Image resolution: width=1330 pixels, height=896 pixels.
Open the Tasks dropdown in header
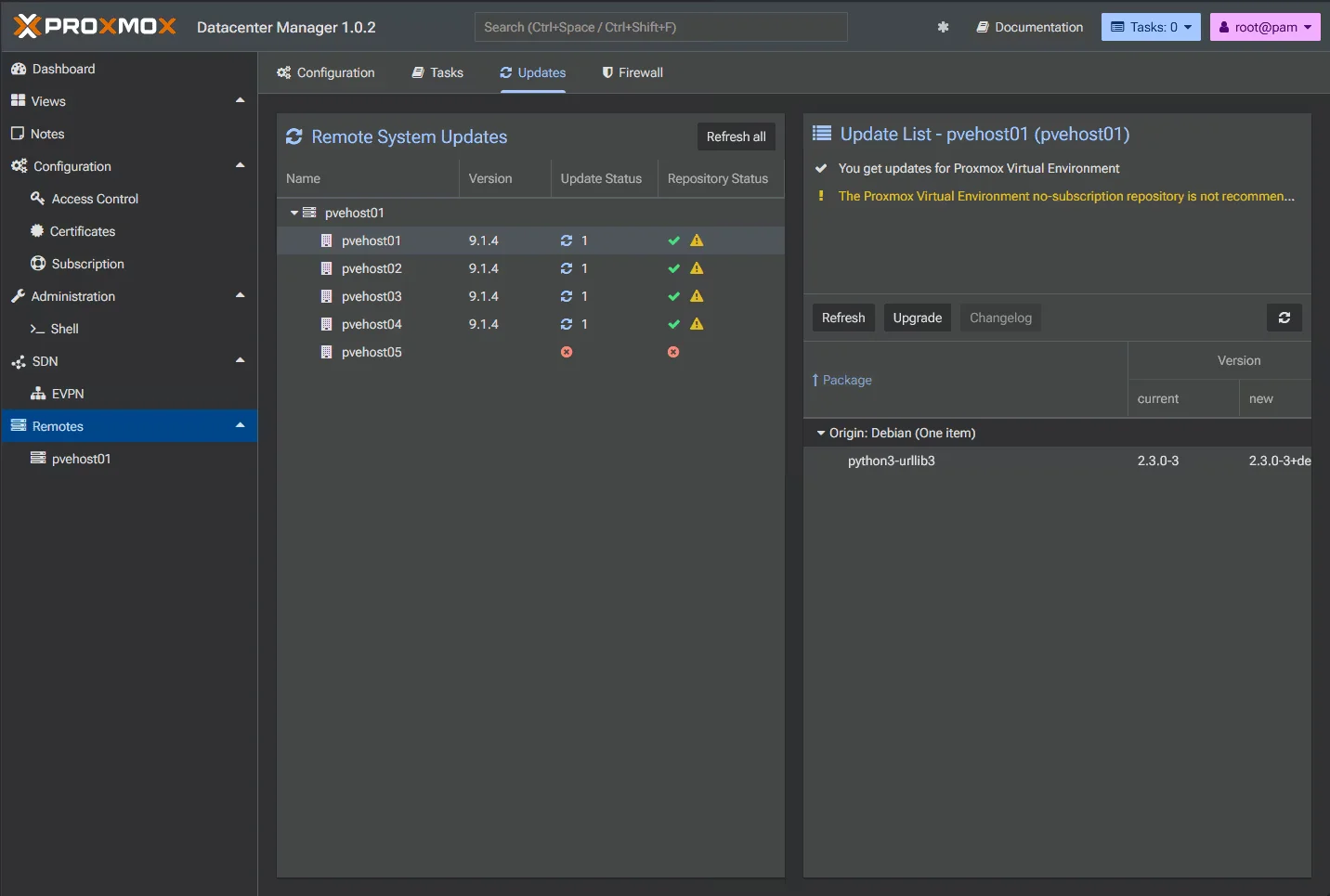coord(1151,27)
